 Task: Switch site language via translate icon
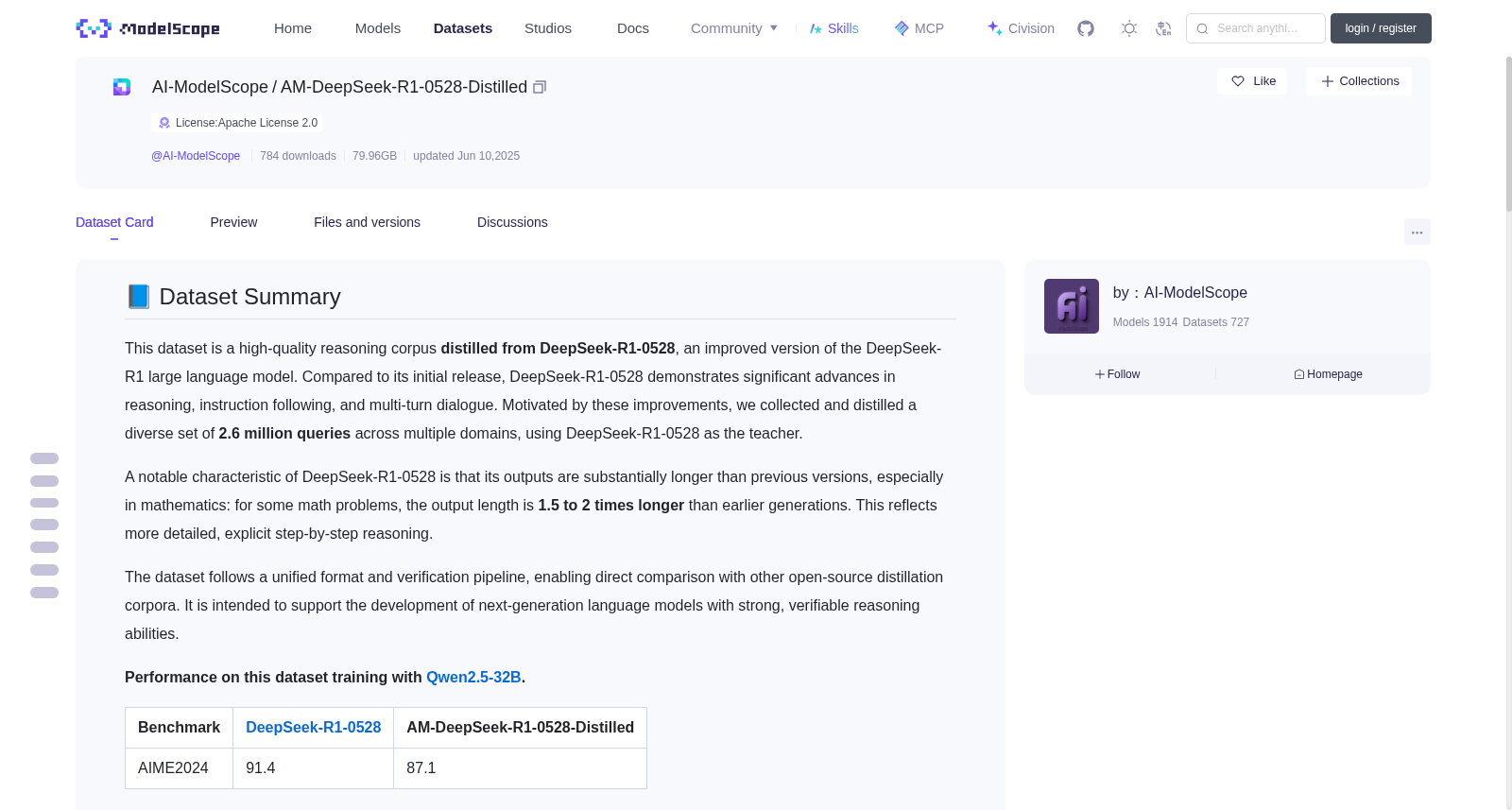pos(1163,28)
